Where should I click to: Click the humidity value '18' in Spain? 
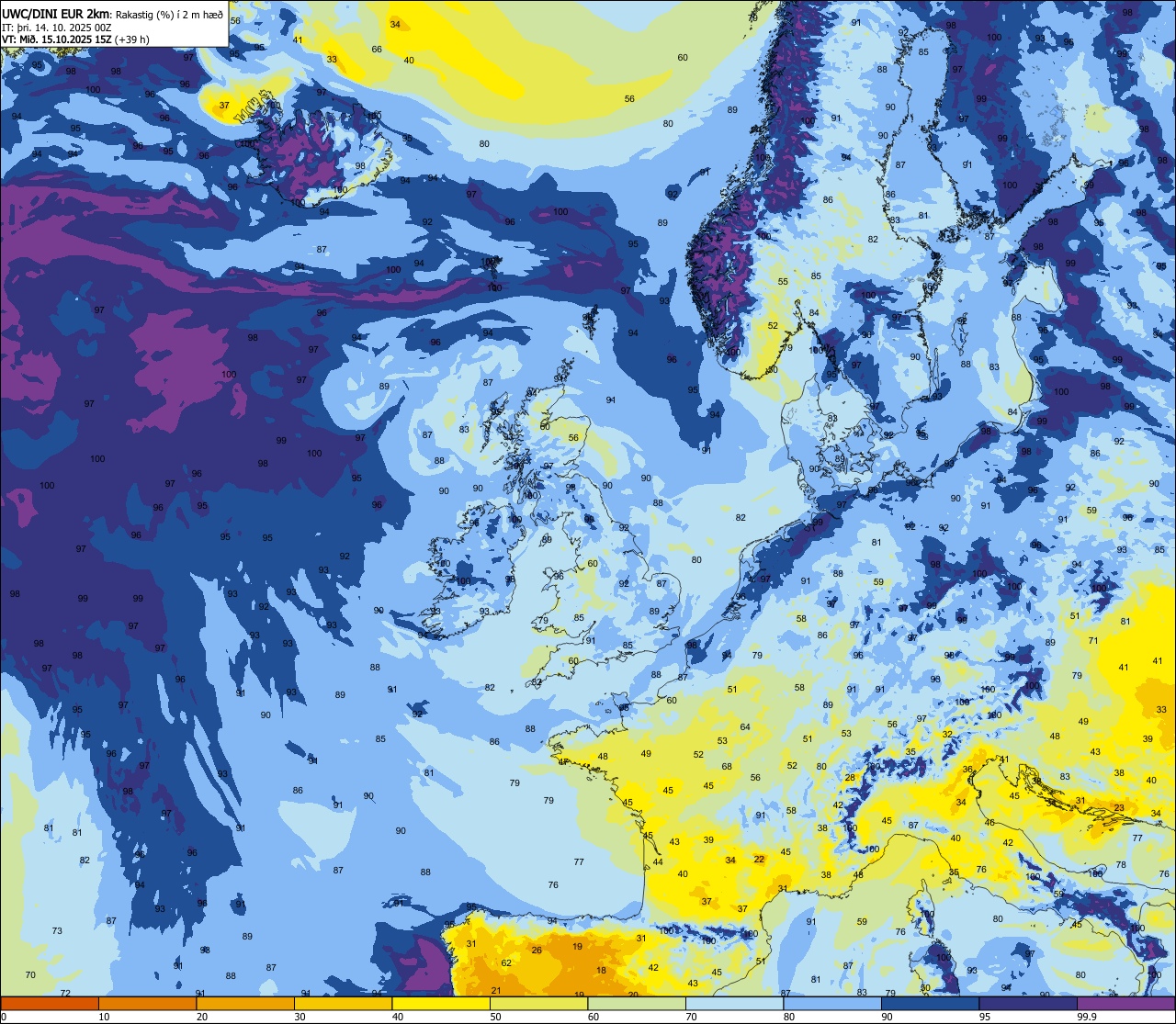tap(601, 970)
